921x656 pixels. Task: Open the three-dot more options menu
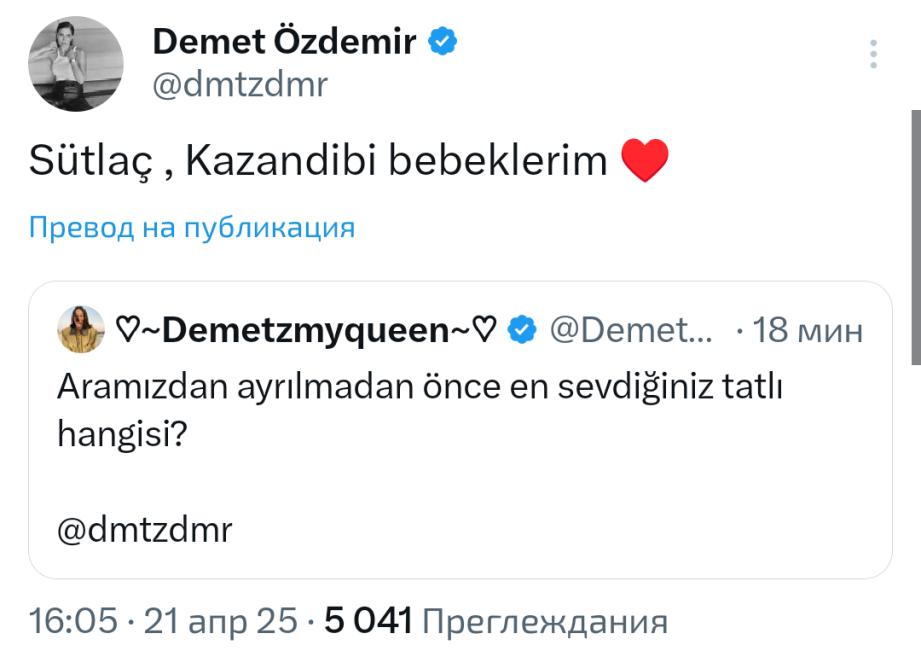click(874, 54)
